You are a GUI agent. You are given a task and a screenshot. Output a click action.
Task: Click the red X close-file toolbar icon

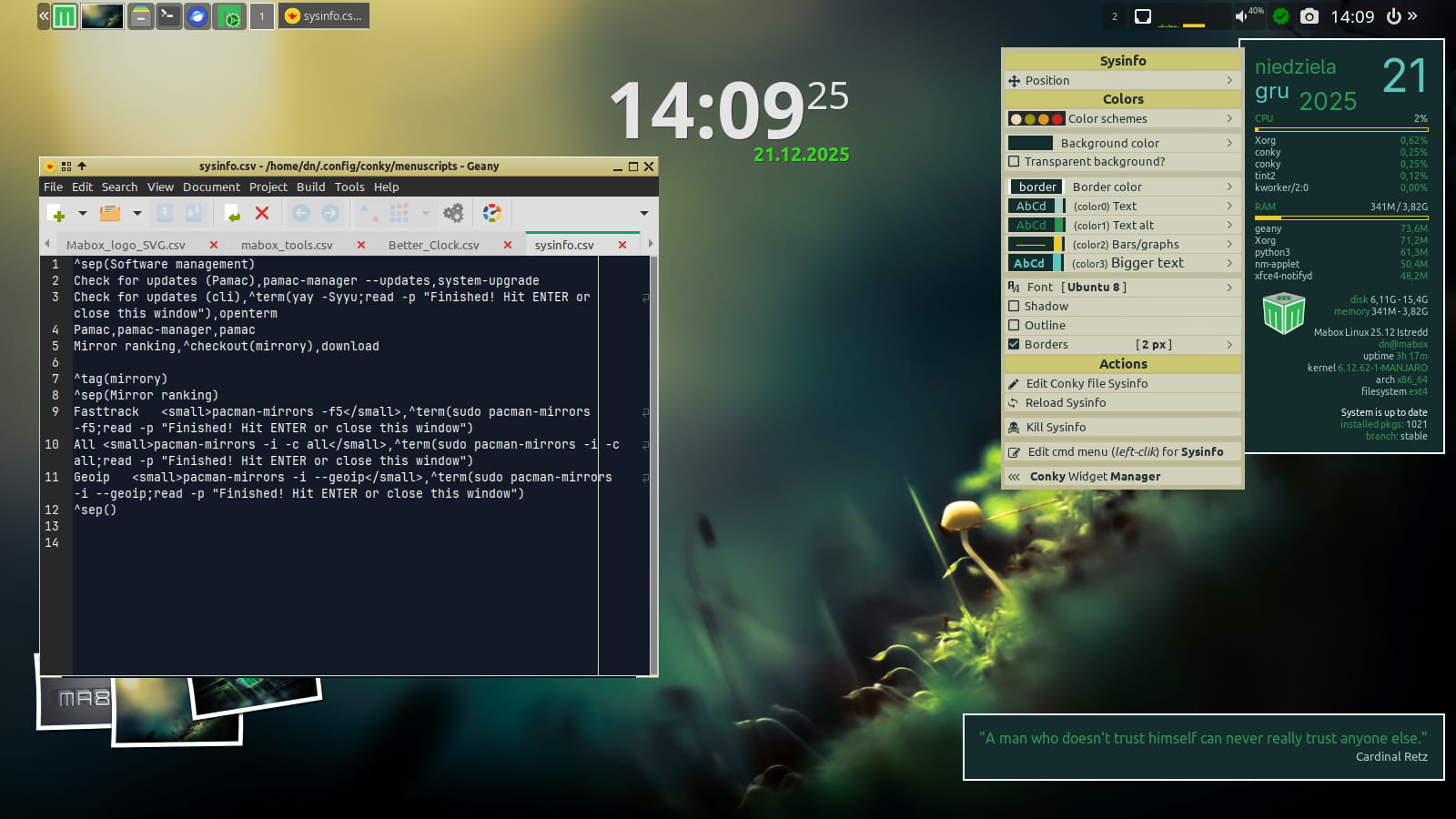point(262,213)
